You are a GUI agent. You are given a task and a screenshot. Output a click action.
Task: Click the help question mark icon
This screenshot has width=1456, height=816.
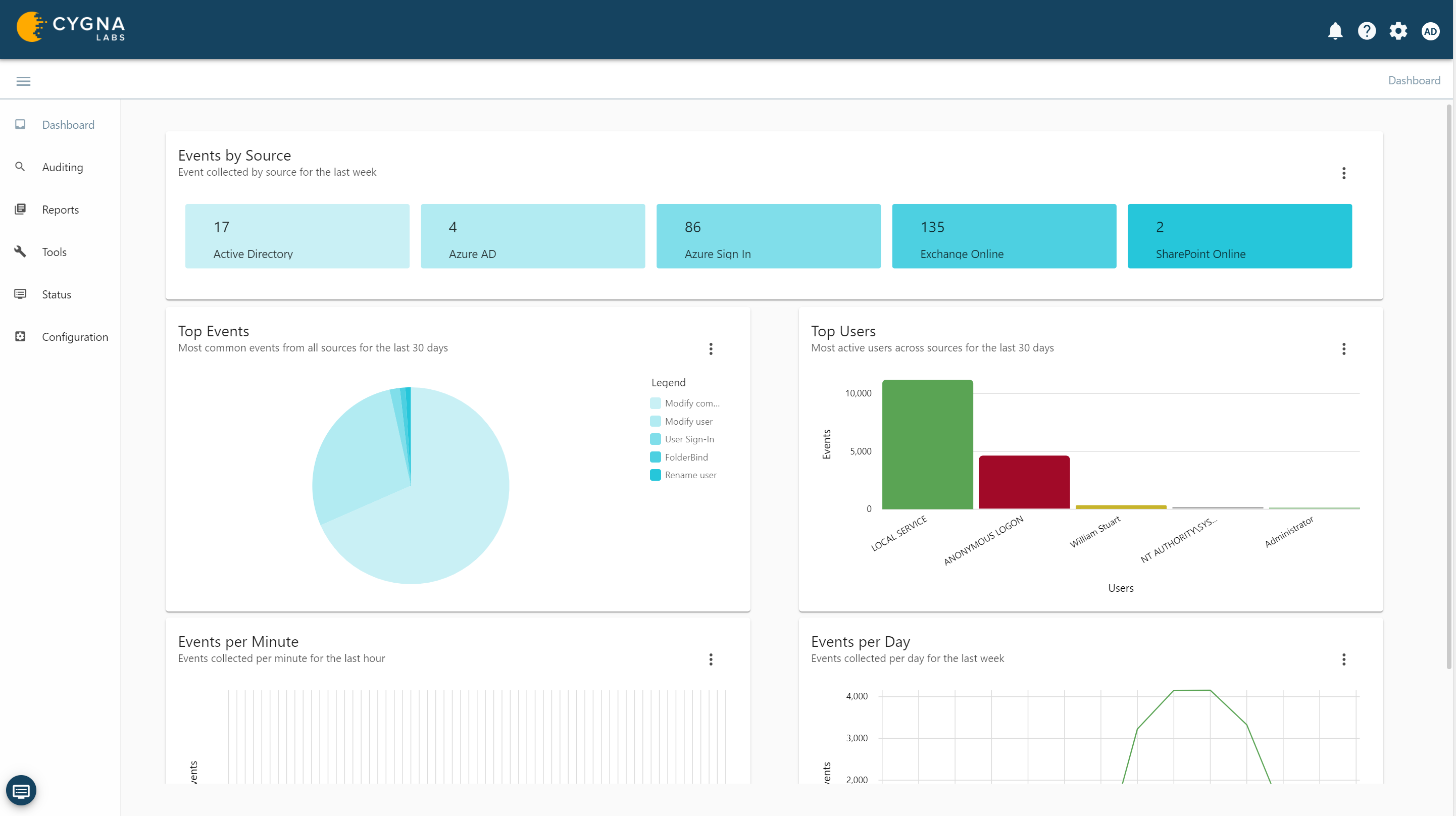point(1367,30)
